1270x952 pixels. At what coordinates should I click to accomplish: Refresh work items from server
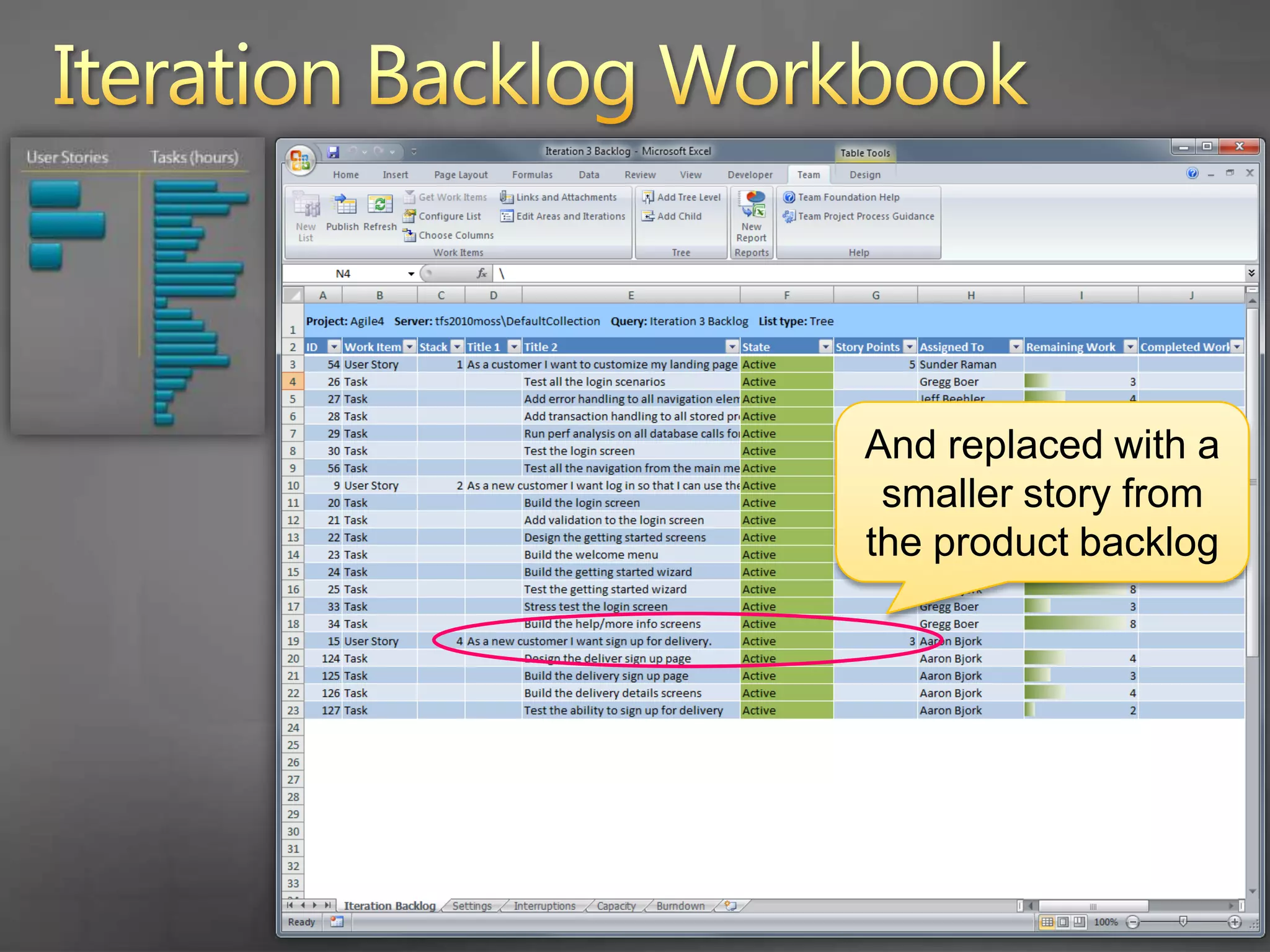click(380, 212)
